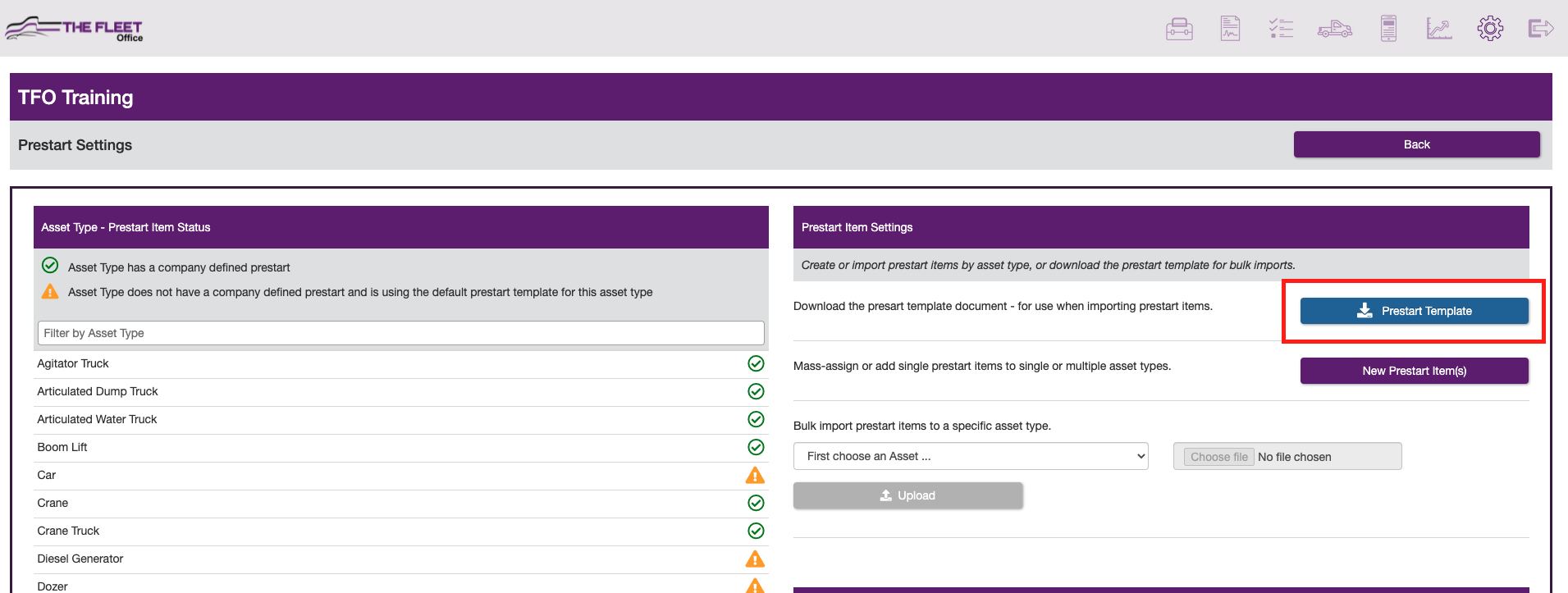The image size is (1568, 593).
Task: Open the report document icon in the header
Action: point(1230,29)
